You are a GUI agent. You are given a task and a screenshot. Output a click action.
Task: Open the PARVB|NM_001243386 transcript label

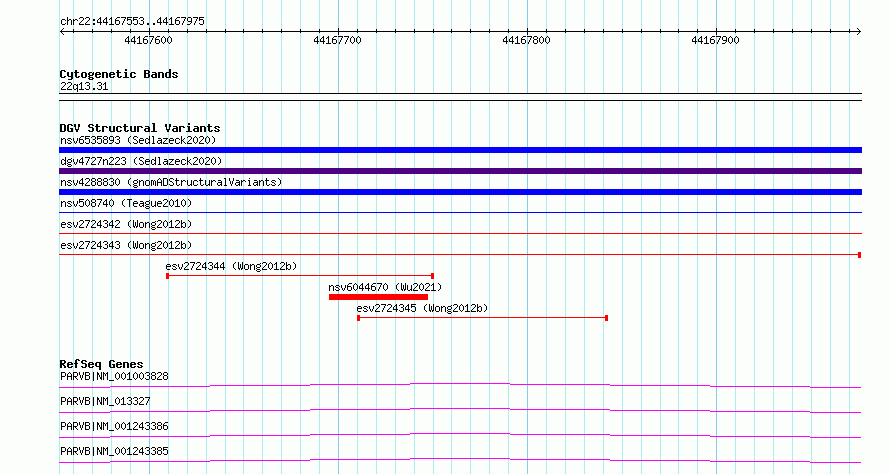pyautogui.click(x=114, y=426)
